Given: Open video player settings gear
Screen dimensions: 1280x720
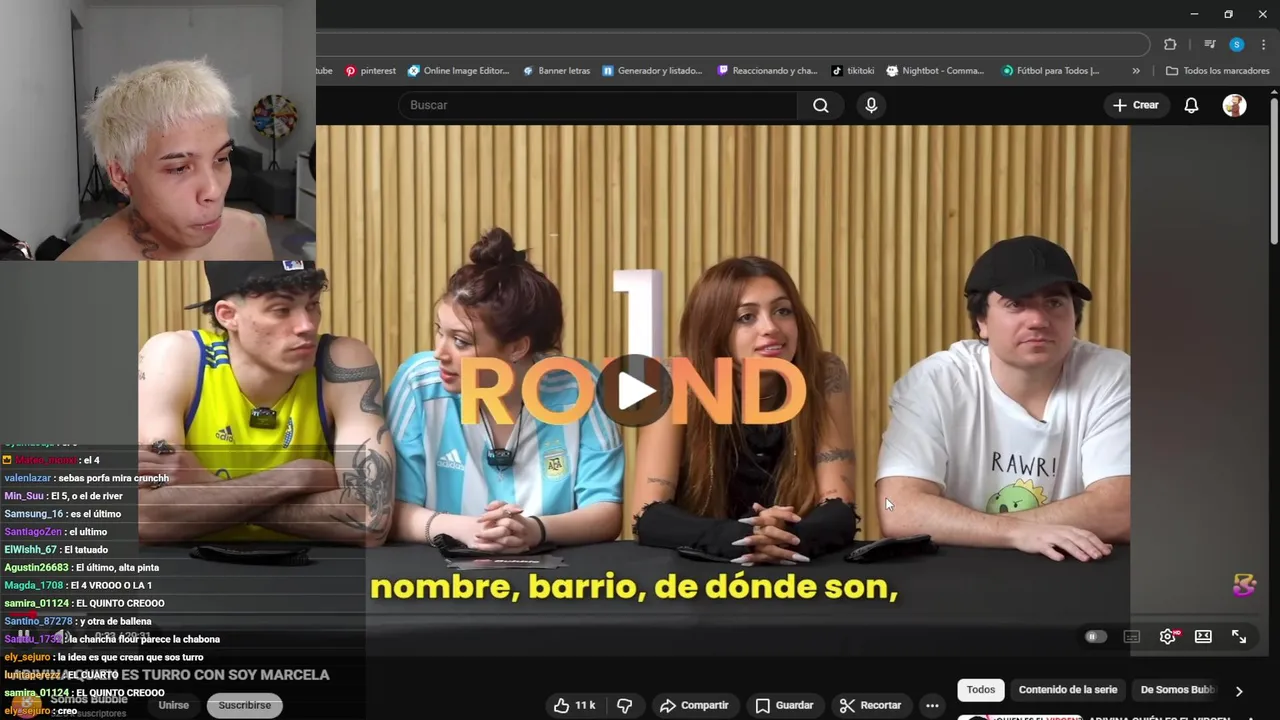Looking at the screenshot, I should [1167, 637].
